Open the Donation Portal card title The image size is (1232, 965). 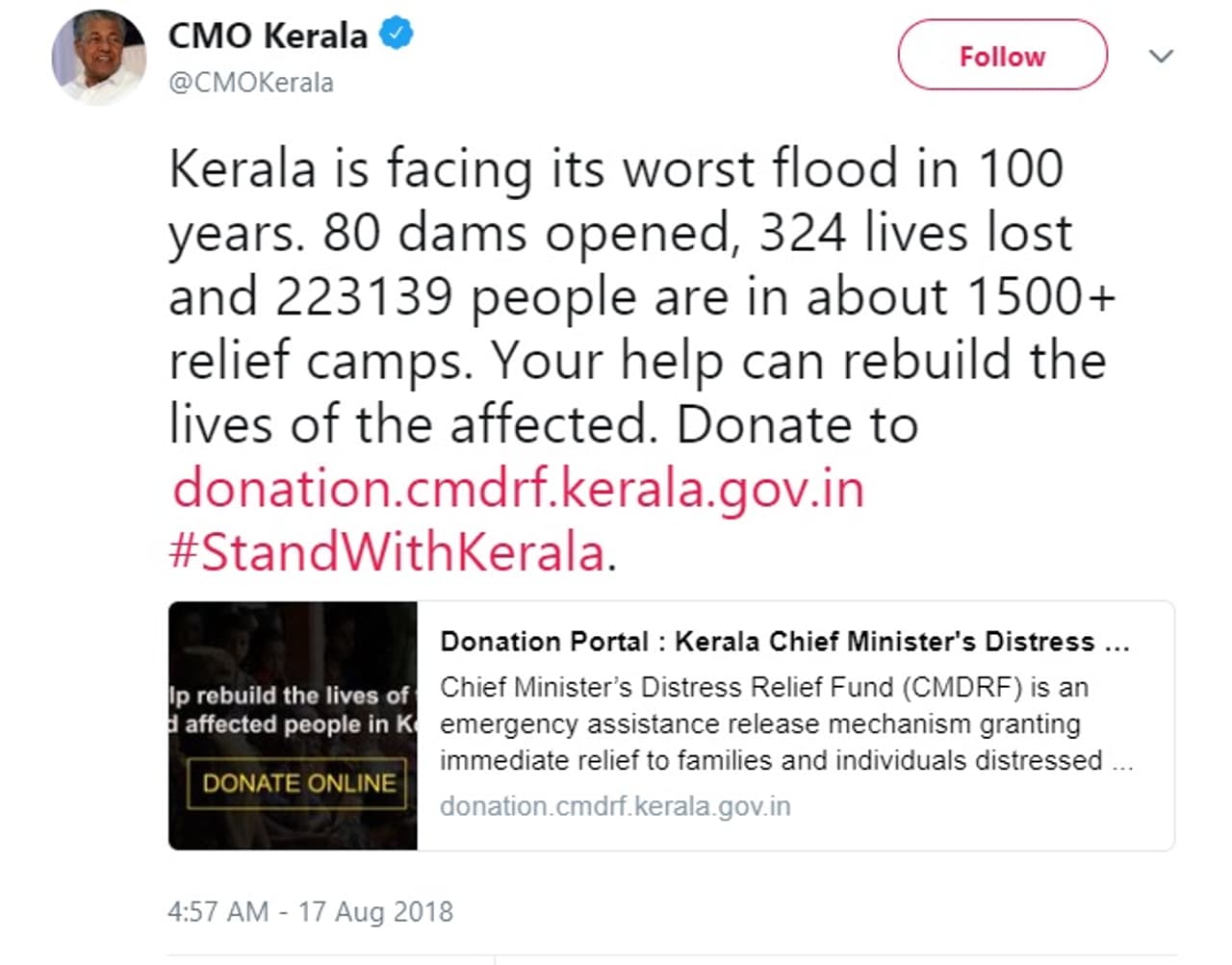784,642
